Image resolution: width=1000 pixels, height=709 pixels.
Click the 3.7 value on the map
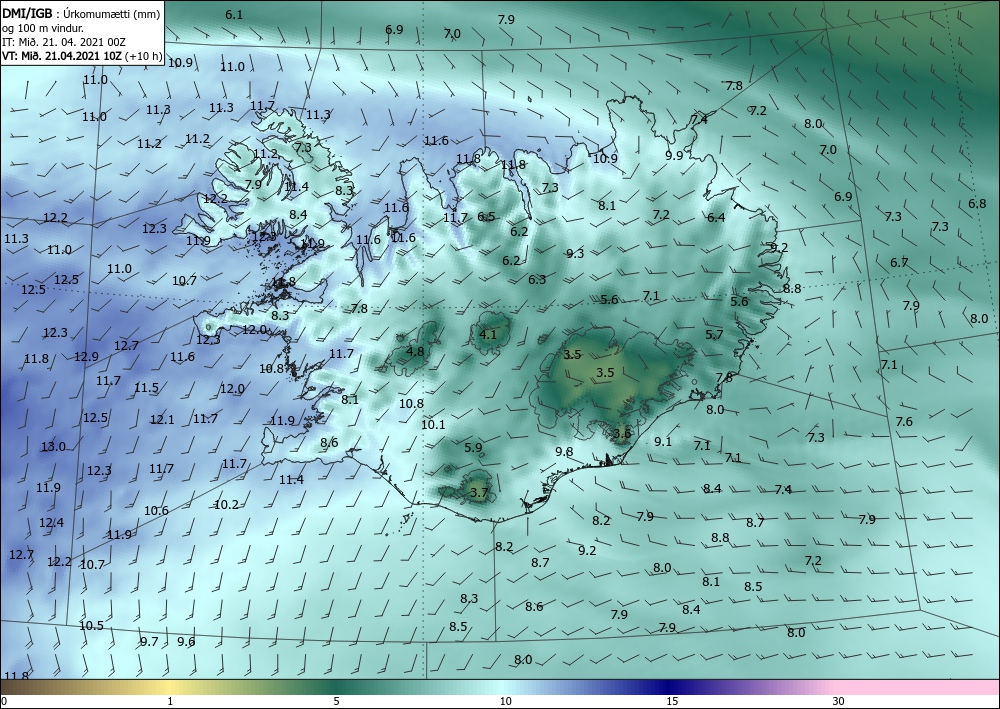[x=479, y=492]
